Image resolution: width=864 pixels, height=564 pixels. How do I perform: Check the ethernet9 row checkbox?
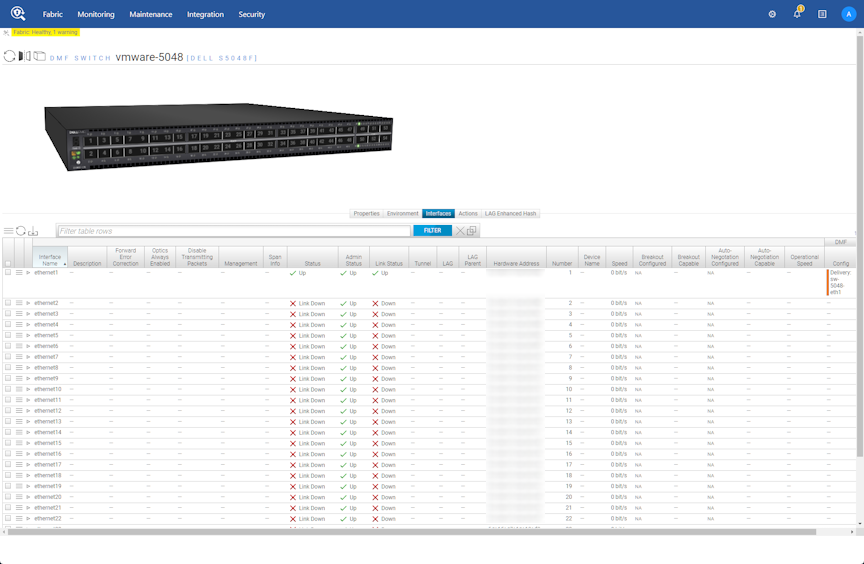pos(8,378)
